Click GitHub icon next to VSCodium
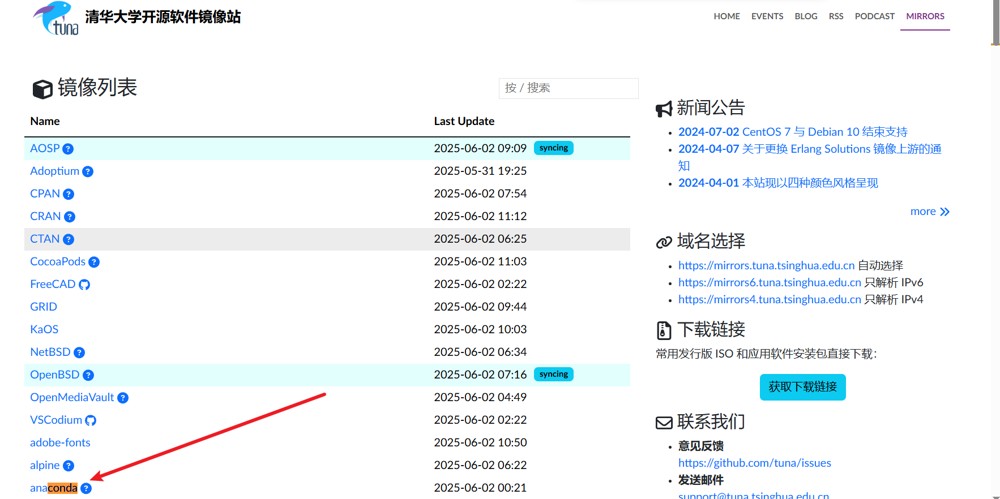The image size is (1000, 499). pyautogui.click(x=91, y=421)
